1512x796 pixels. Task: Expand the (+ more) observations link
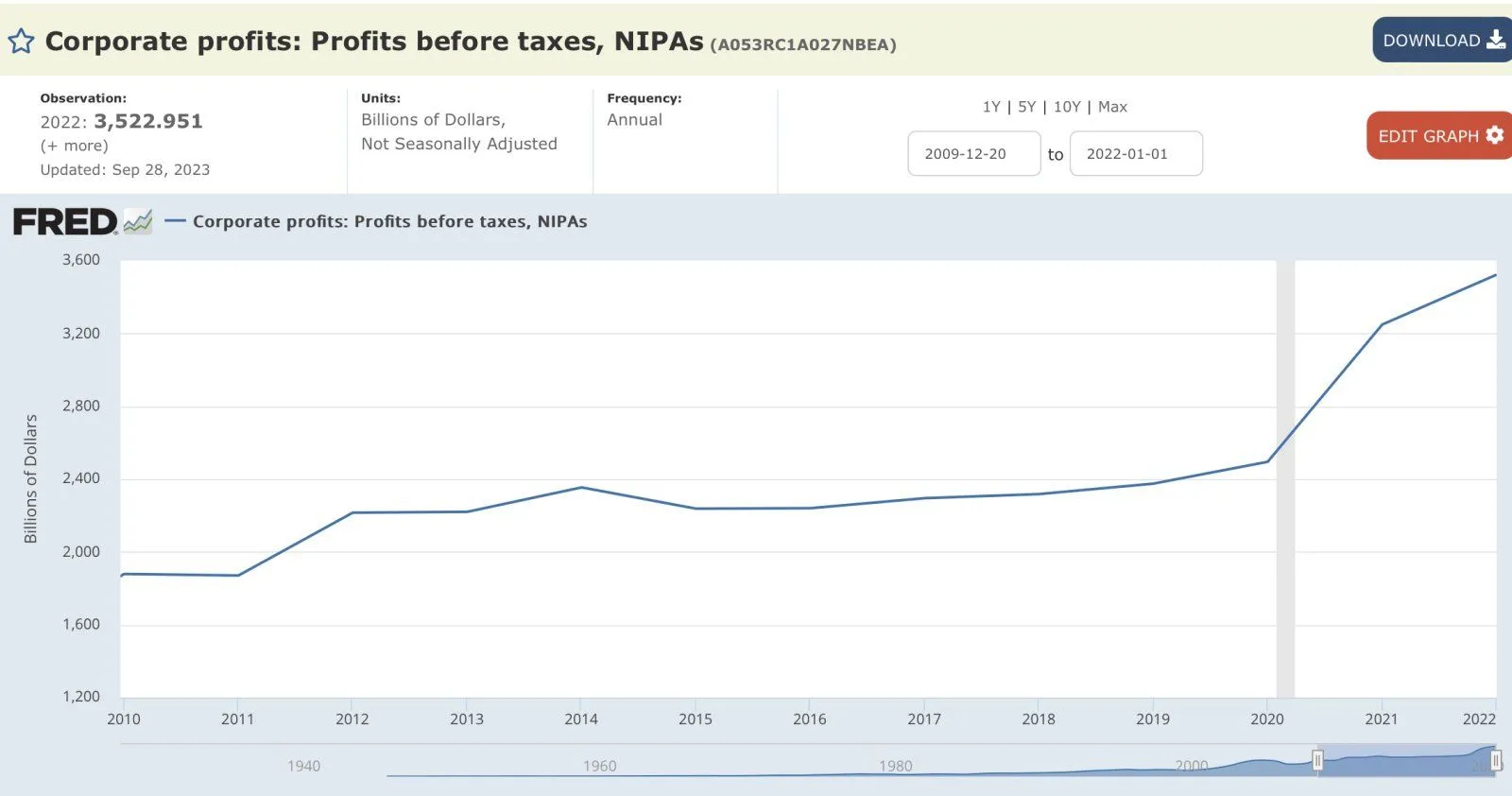click(x=74, y=146)
